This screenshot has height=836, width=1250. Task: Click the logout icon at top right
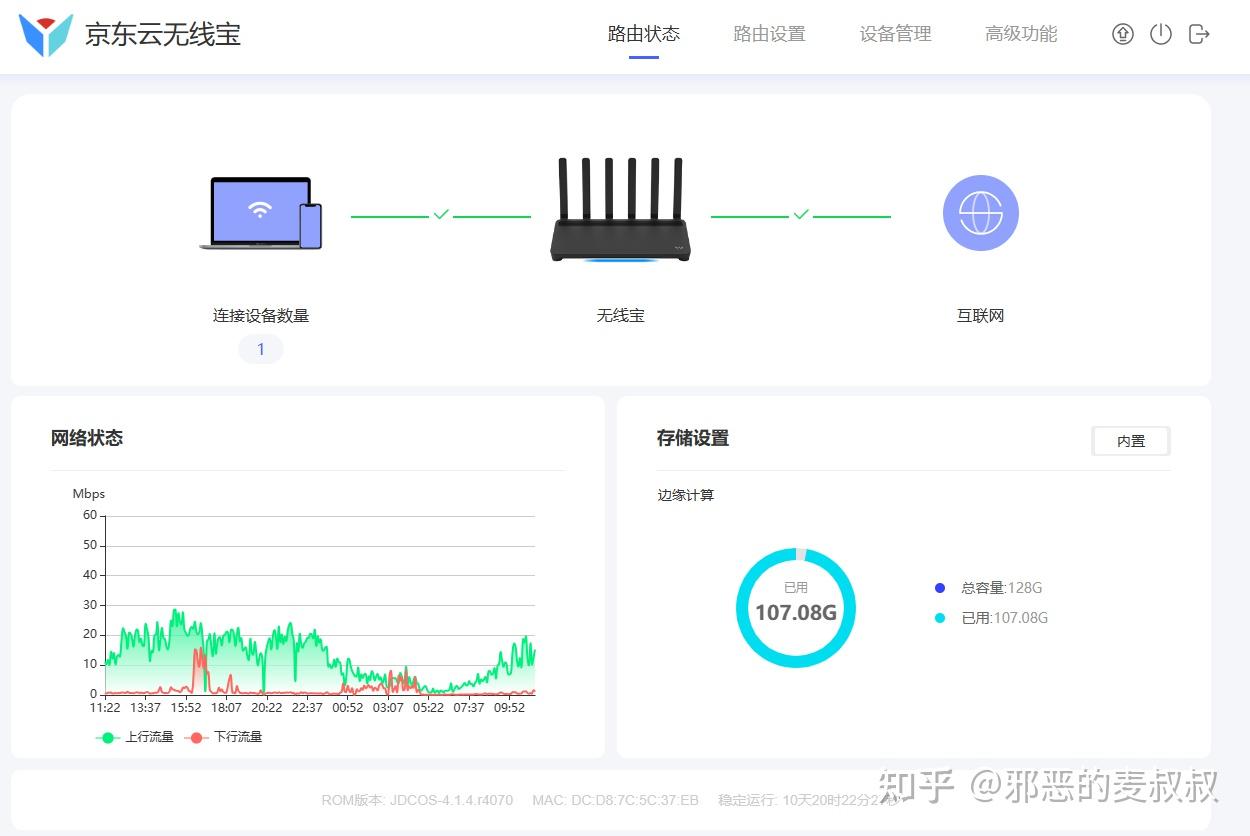click(1198, 33)
